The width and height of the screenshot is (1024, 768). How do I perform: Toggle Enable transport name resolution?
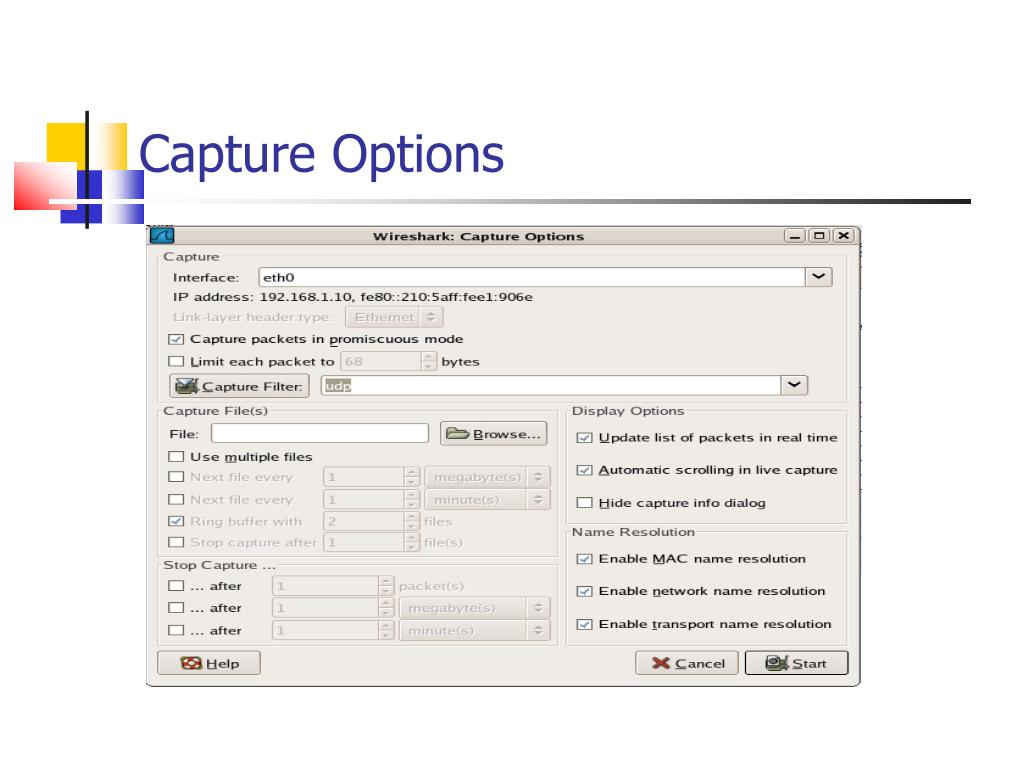pyautogui.click(x=584, y=624)
